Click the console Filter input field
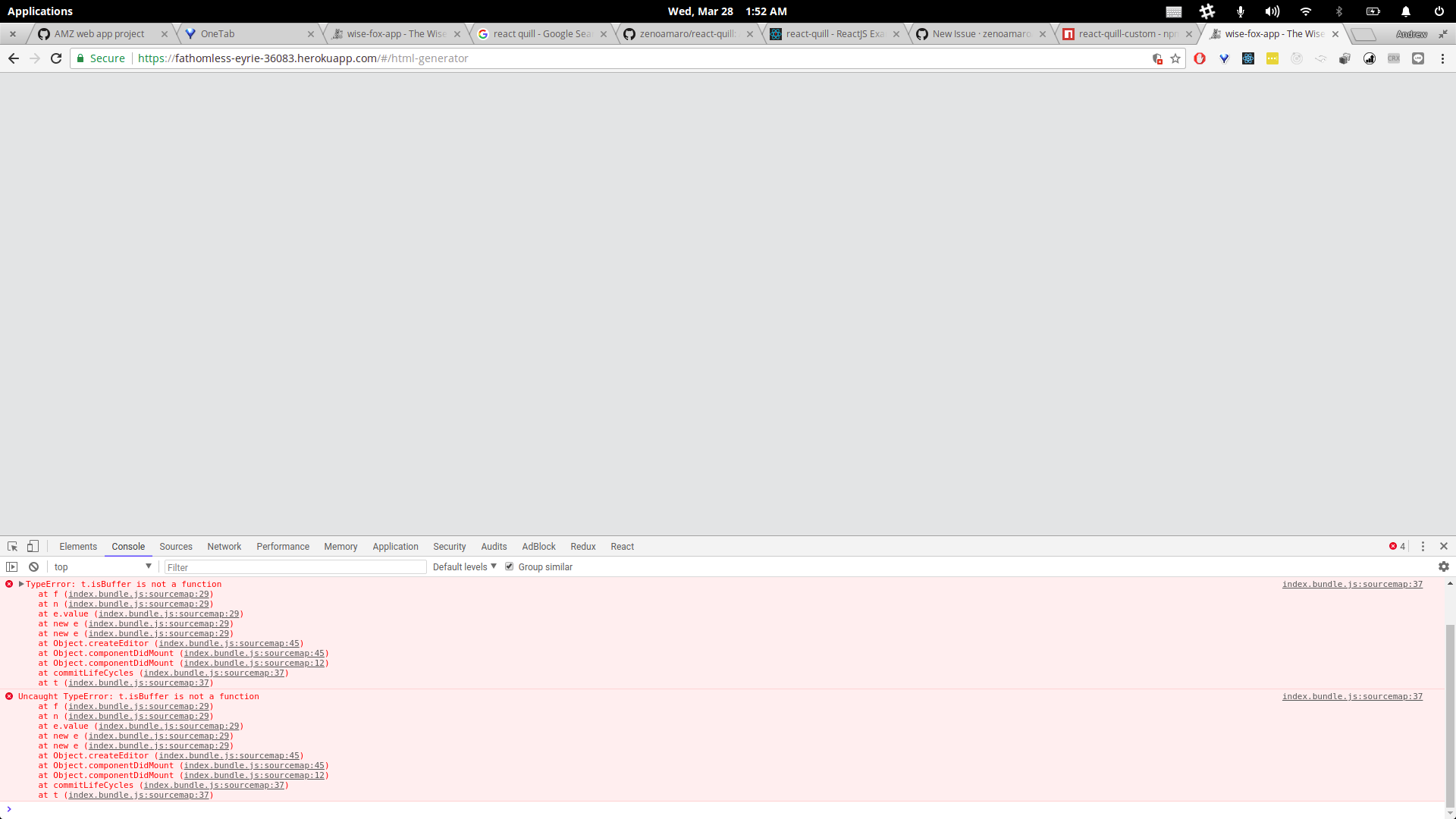Viewport: 1456px width, 819px height. tap(295, 566)
